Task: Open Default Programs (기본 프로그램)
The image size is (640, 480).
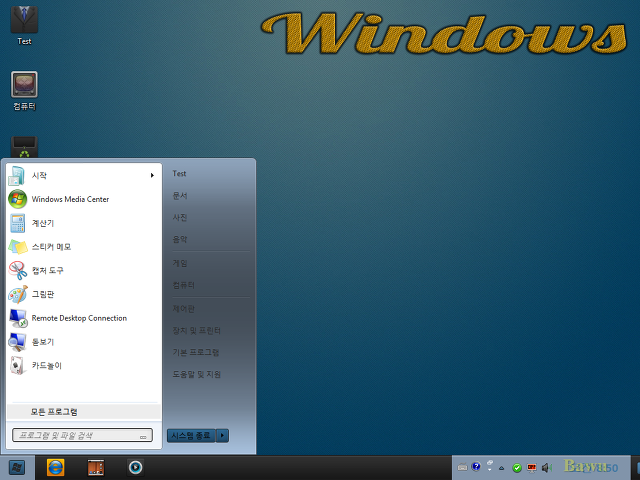Action: point(196,352)
